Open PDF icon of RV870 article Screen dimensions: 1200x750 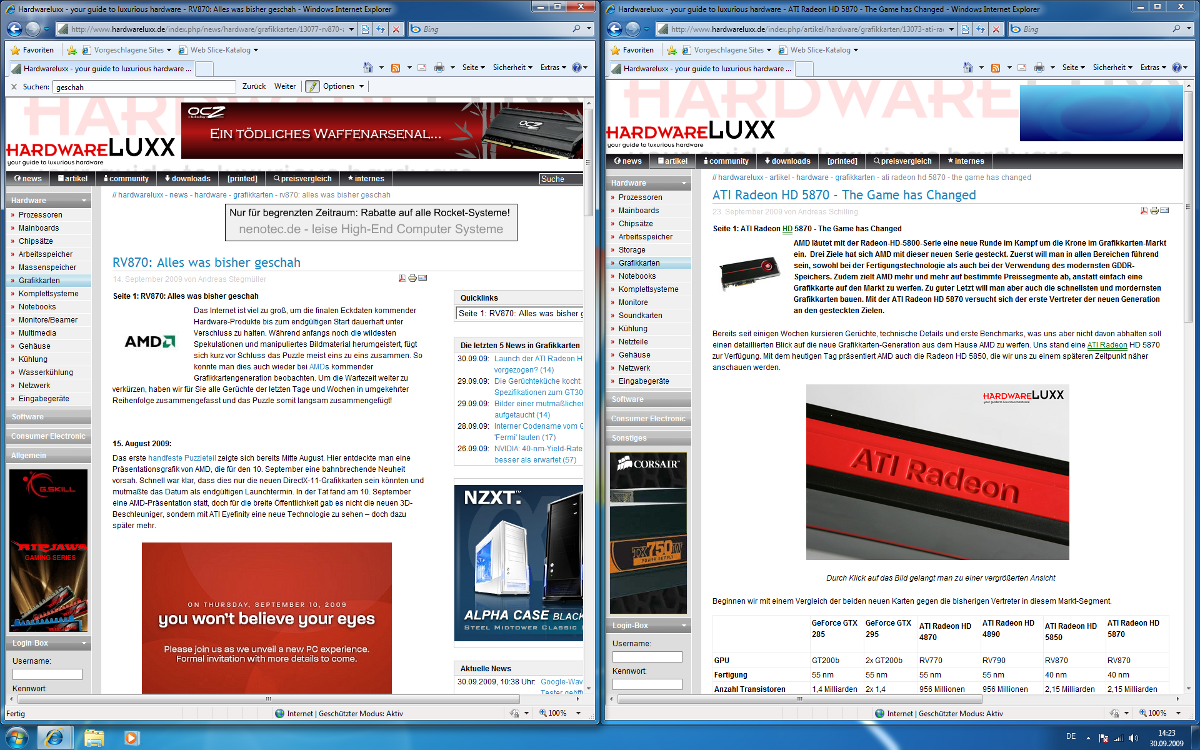click(403, 278)
